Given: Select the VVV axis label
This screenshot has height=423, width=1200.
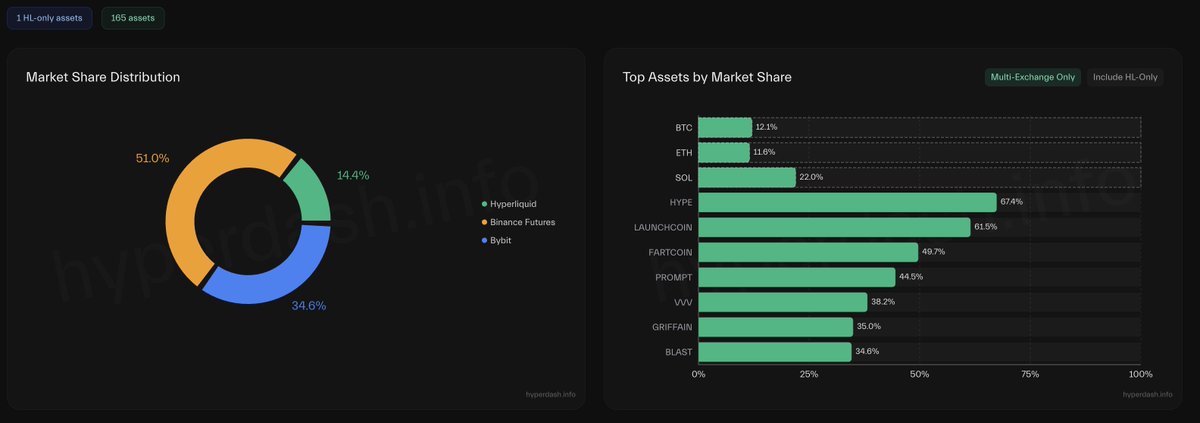Looking at the screenshot, I should [x=683, y=302].
